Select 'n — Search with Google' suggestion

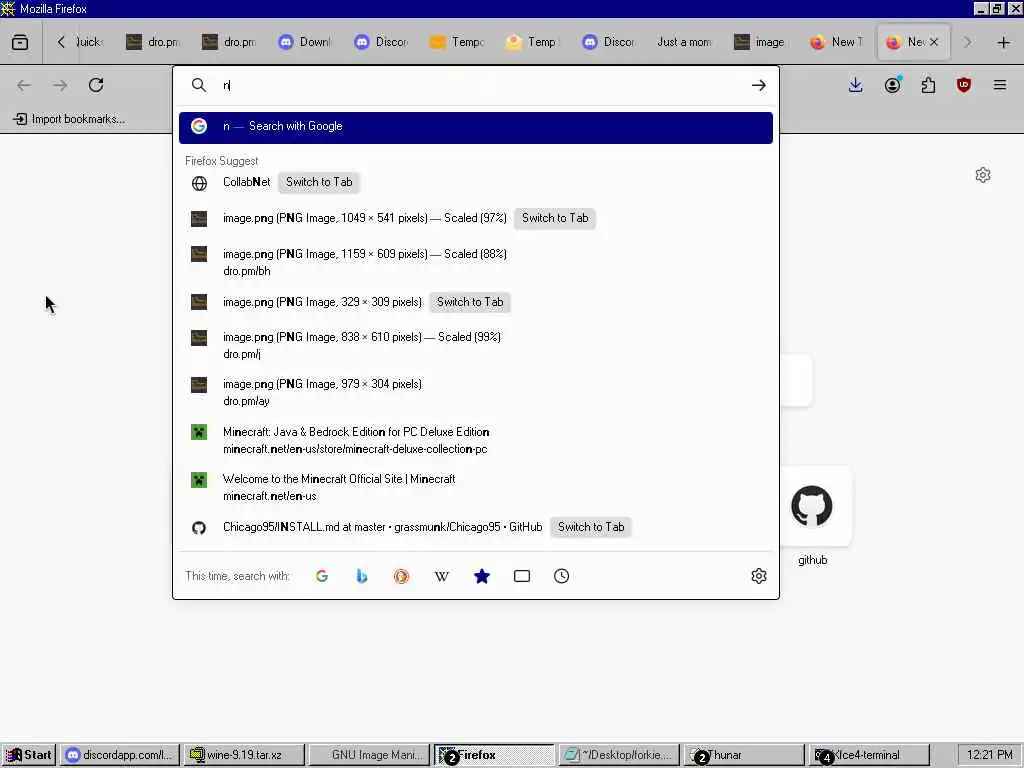coord(475,127)
